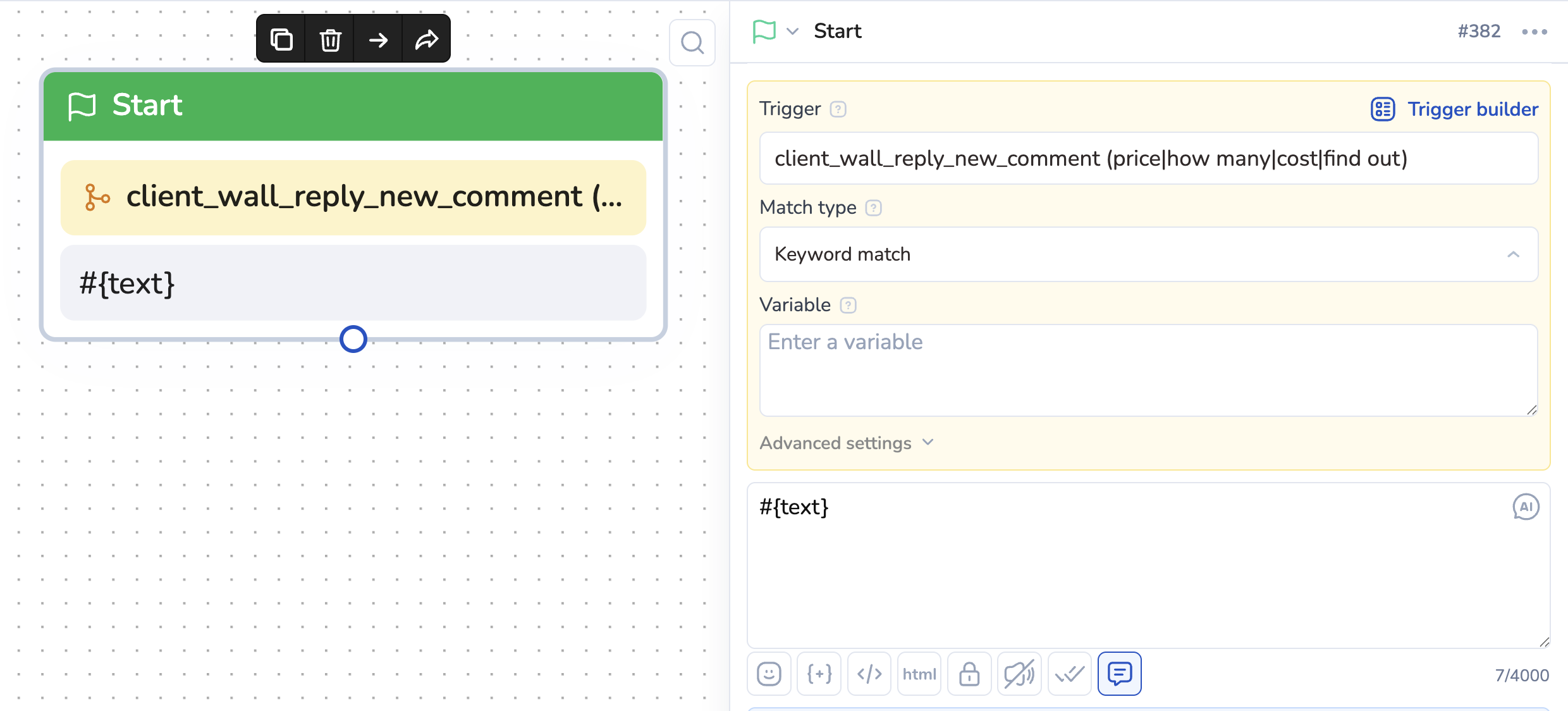Open Trigger builder
Viewport: 1568px width, 711px height.
[1455, 109]
